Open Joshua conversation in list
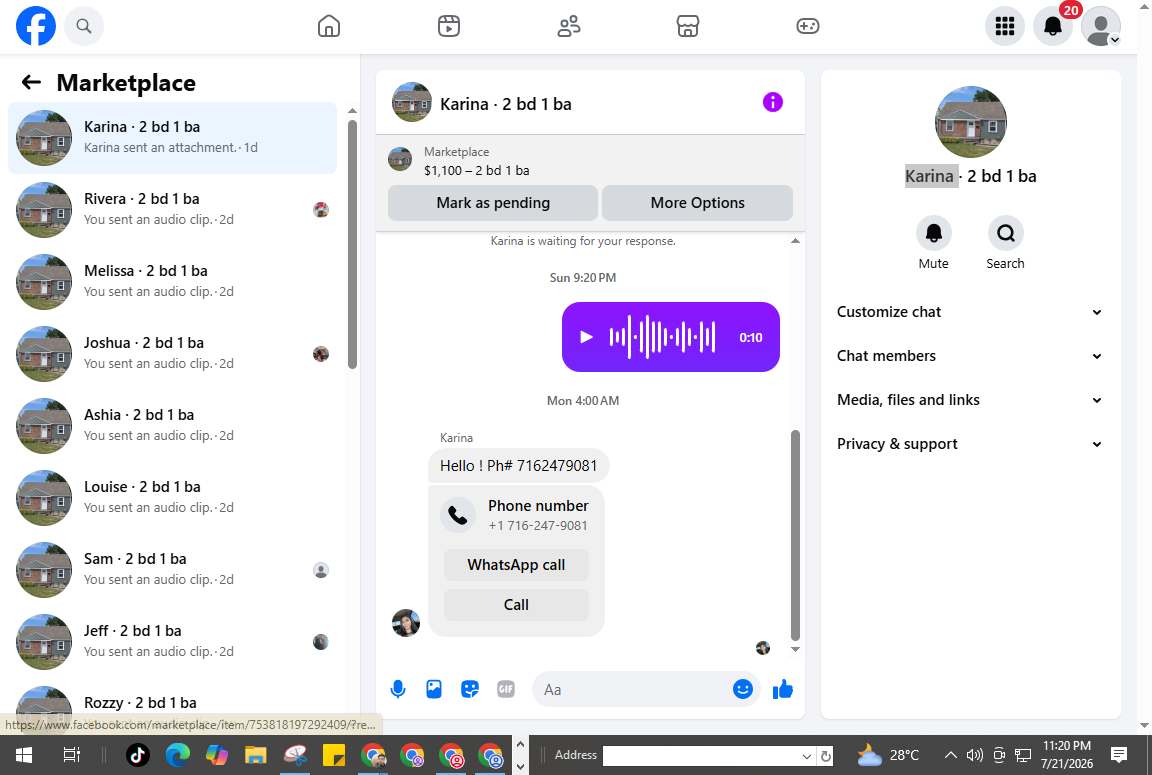Screen dimensions: 1152x775 [173, 353]
